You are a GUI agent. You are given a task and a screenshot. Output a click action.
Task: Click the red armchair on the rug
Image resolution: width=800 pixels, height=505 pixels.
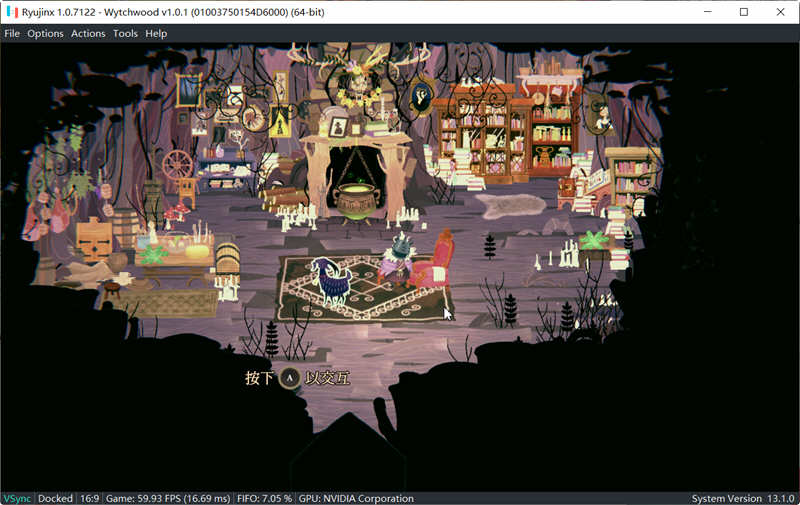[x=433, y=262]
